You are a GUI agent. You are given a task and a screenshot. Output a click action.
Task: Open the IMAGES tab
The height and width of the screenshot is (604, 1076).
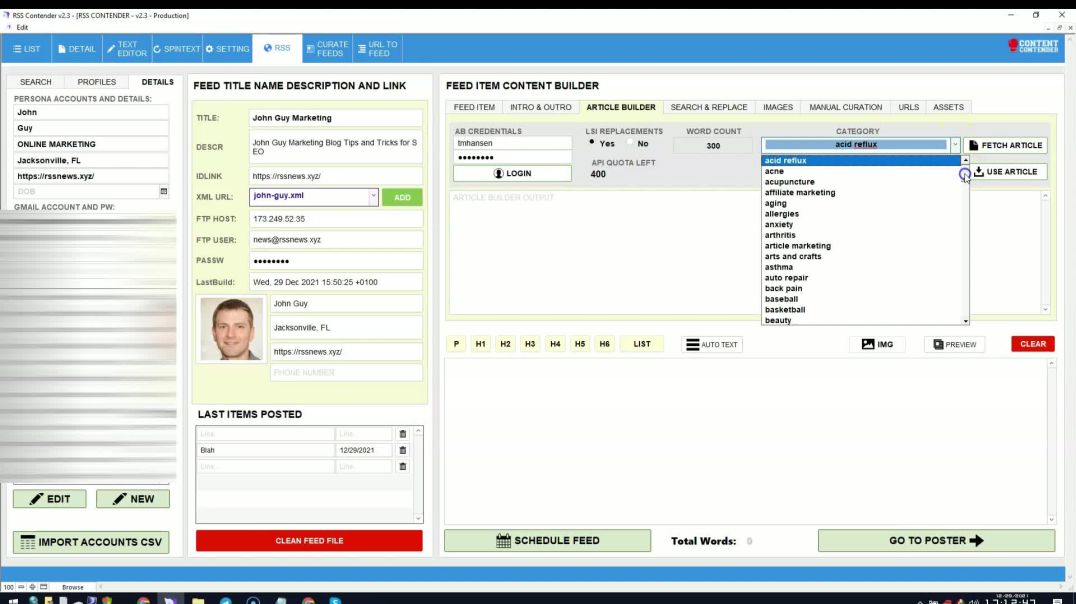(778, 107)
